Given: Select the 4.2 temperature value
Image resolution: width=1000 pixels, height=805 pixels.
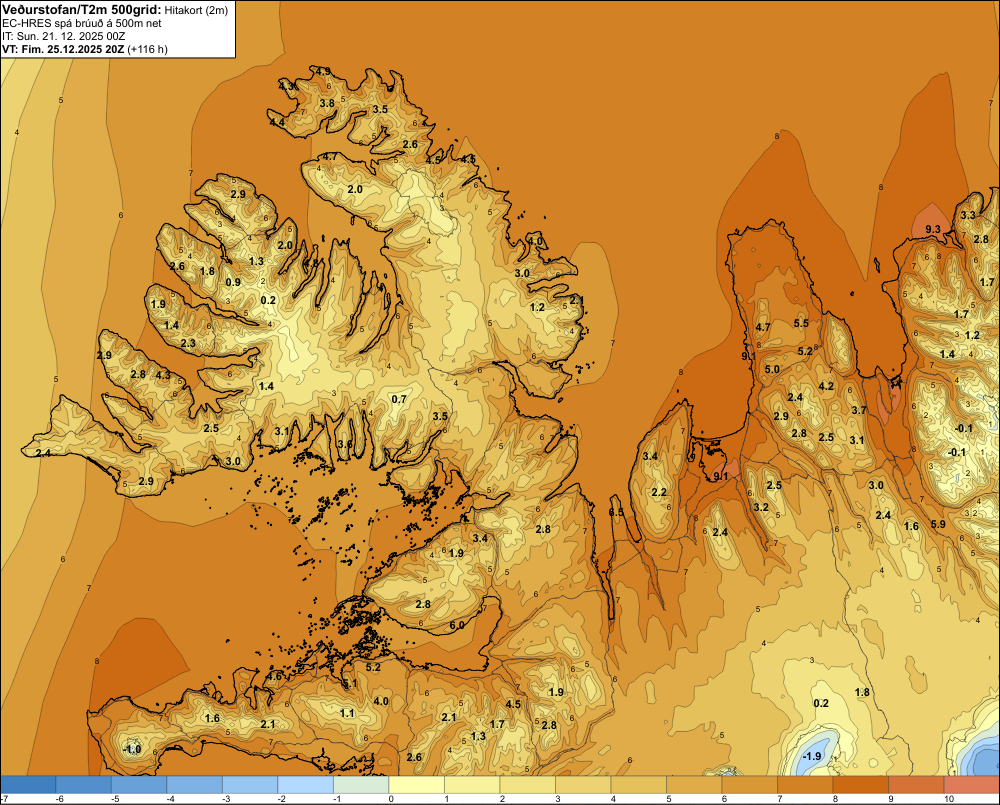Looking at the screenshot, I should click(826, 386).
